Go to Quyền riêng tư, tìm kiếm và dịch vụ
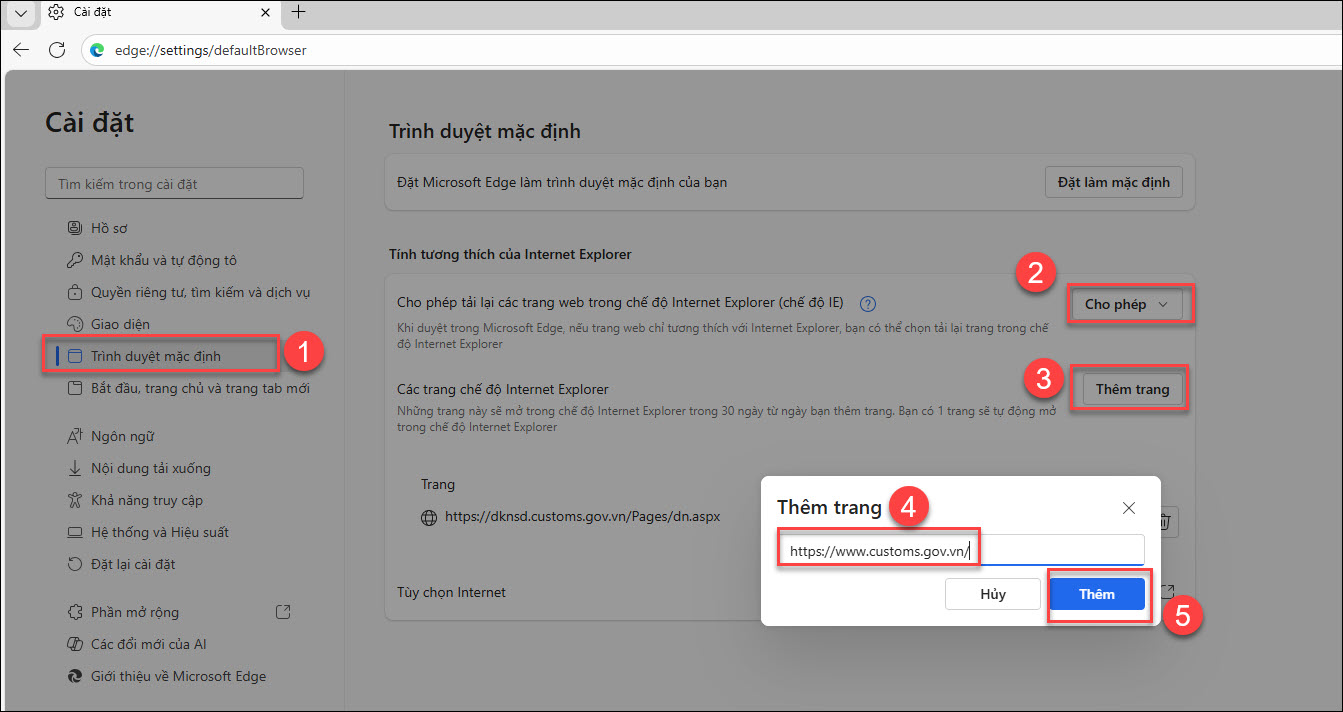 (x=200, y=292)
